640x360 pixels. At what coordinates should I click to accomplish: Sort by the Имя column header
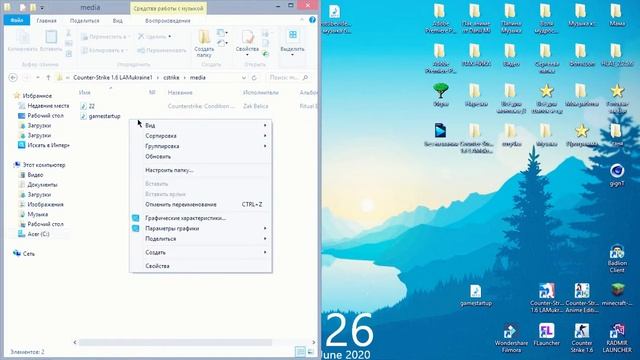84,93
